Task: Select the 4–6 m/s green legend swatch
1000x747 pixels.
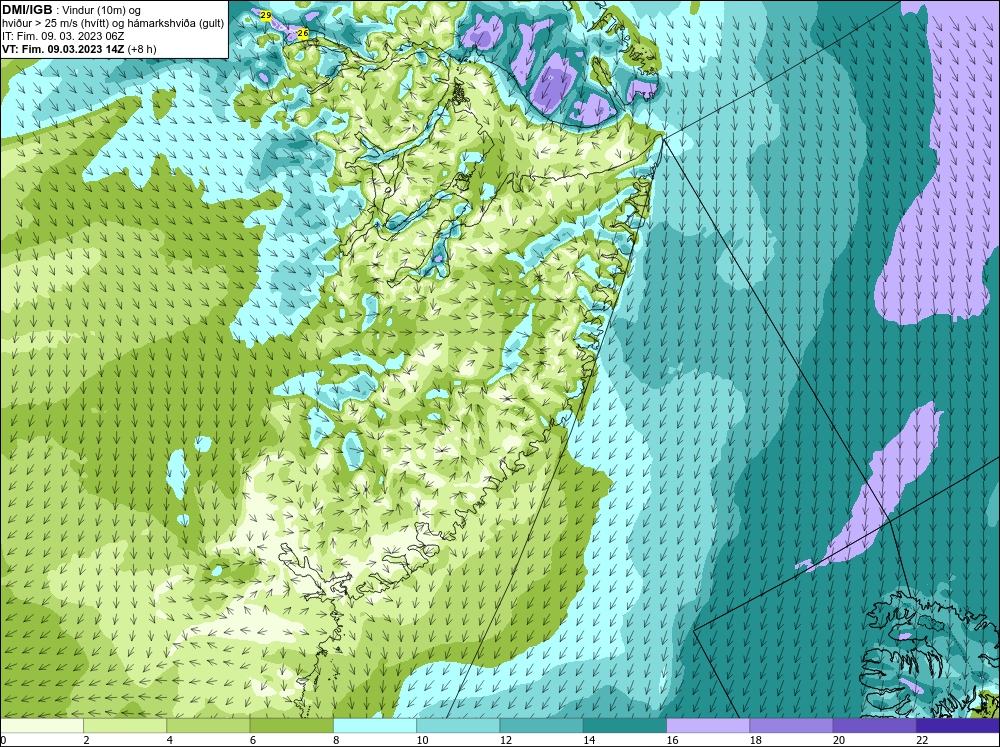Action: (208, 726)
